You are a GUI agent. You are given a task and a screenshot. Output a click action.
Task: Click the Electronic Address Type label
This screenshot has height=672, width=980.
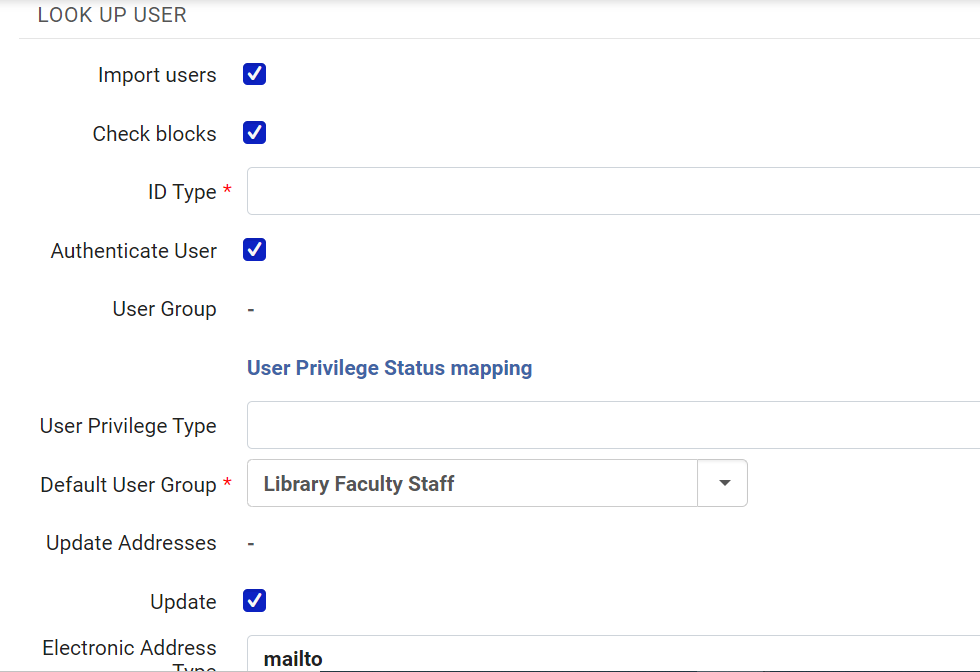tap(129, 650)
